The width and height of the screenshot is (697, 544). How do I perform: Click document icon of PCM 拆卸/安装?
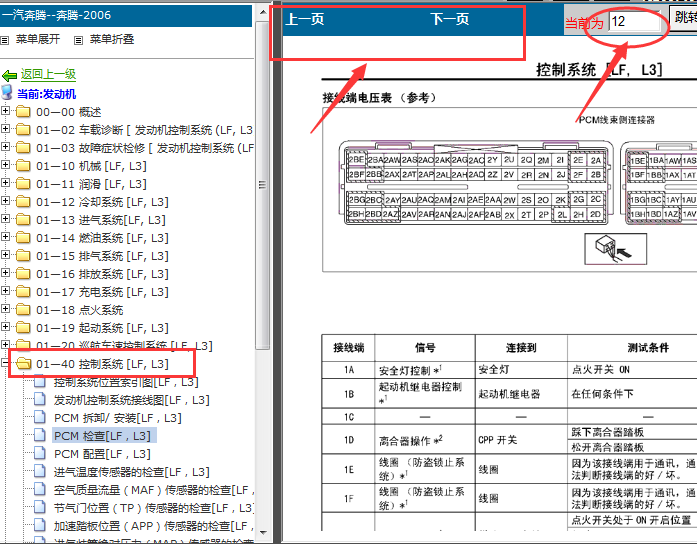(40, 417)
